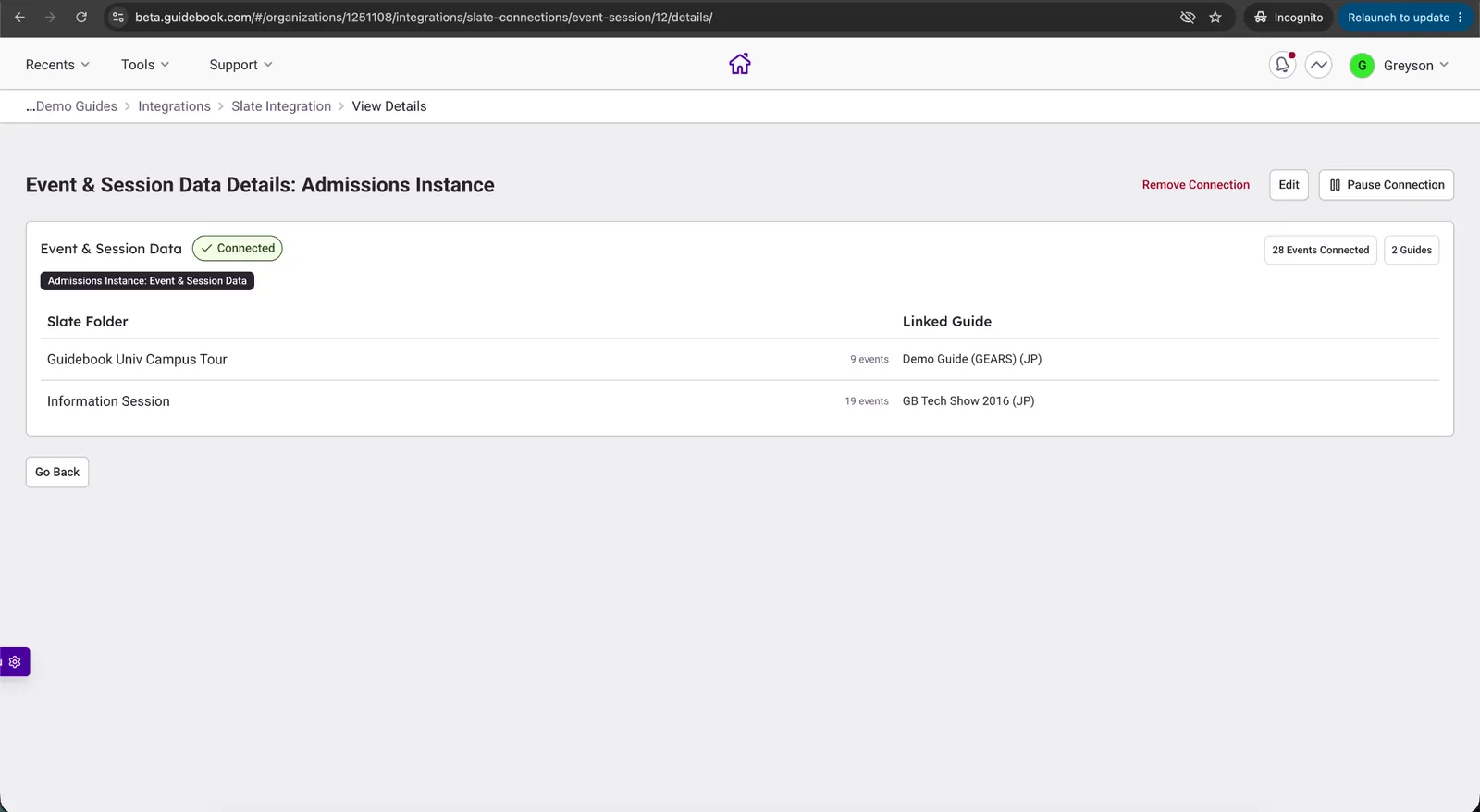Viewport: 1480px width, 812px height.
Task: Open the site info icon in the address bar
Action: [117, 18]
